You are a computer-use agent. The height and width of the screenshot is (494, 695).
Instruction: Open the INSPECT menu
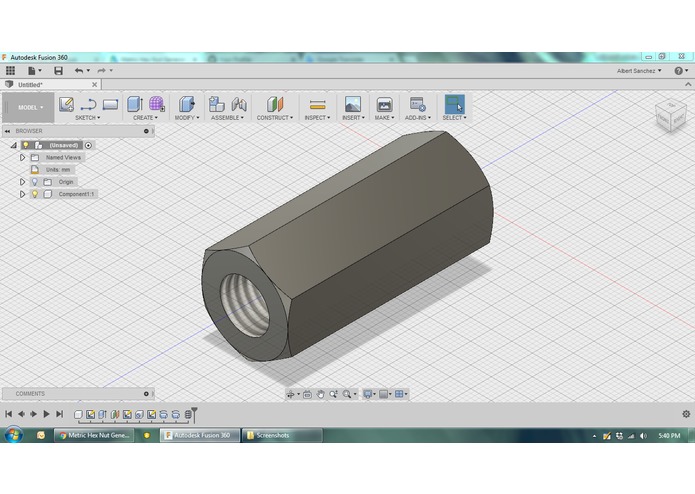click(x=317, y=118)
